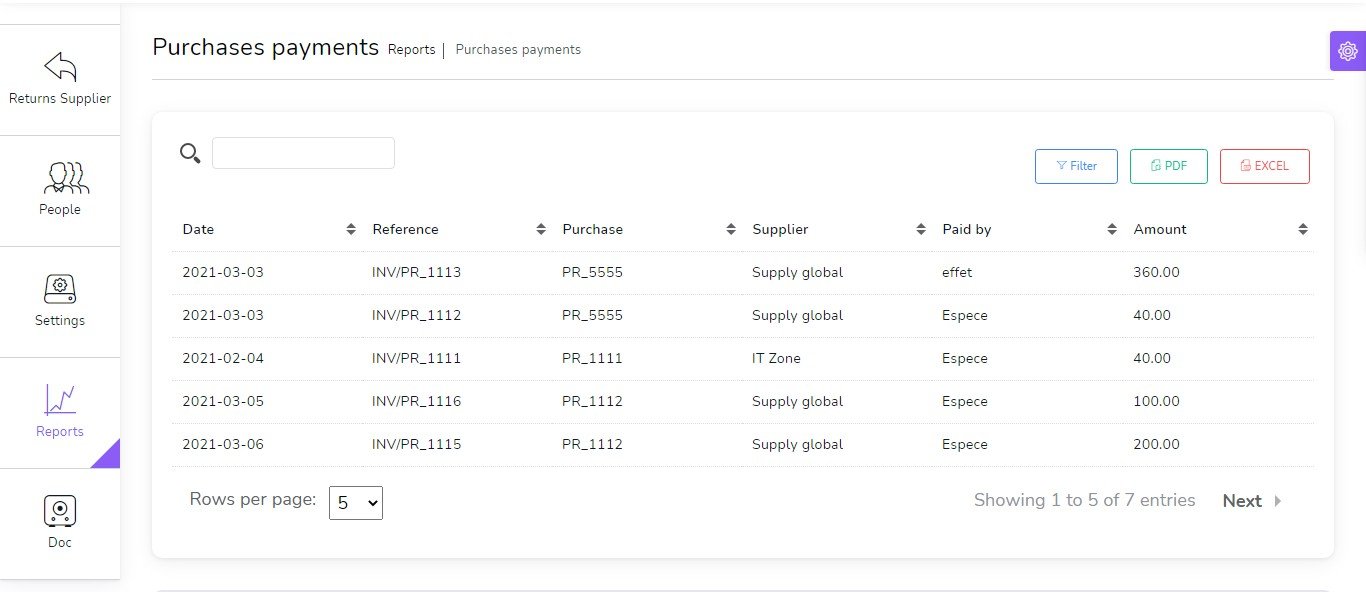1366x592 pixels.
Task: Click the magnifying glass search icon
Action: click(x=190, y=153)
